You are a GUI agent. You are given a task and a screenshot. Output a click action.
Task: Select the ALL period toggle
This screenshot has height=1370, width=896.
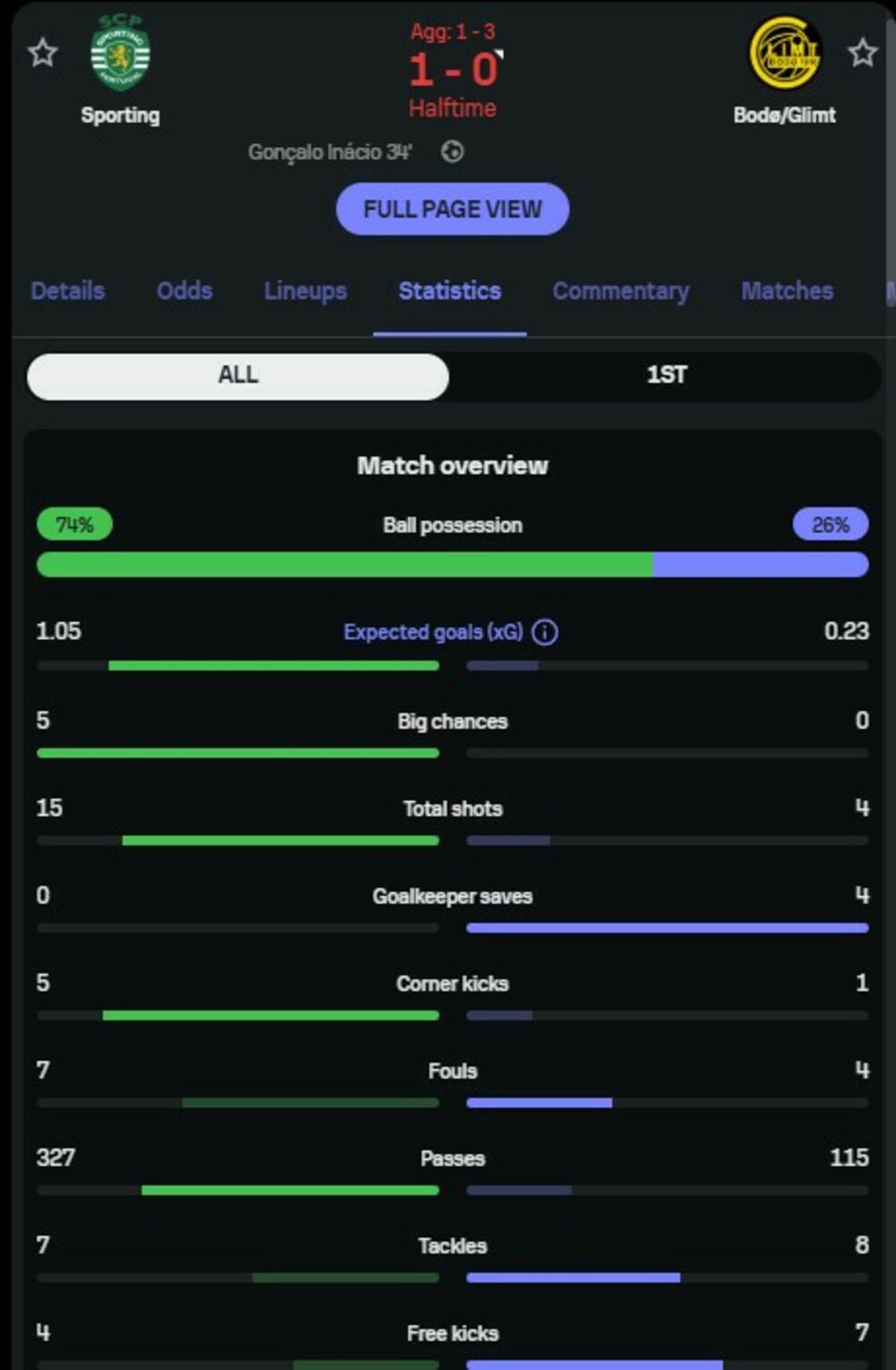click(x=238, y=375)
